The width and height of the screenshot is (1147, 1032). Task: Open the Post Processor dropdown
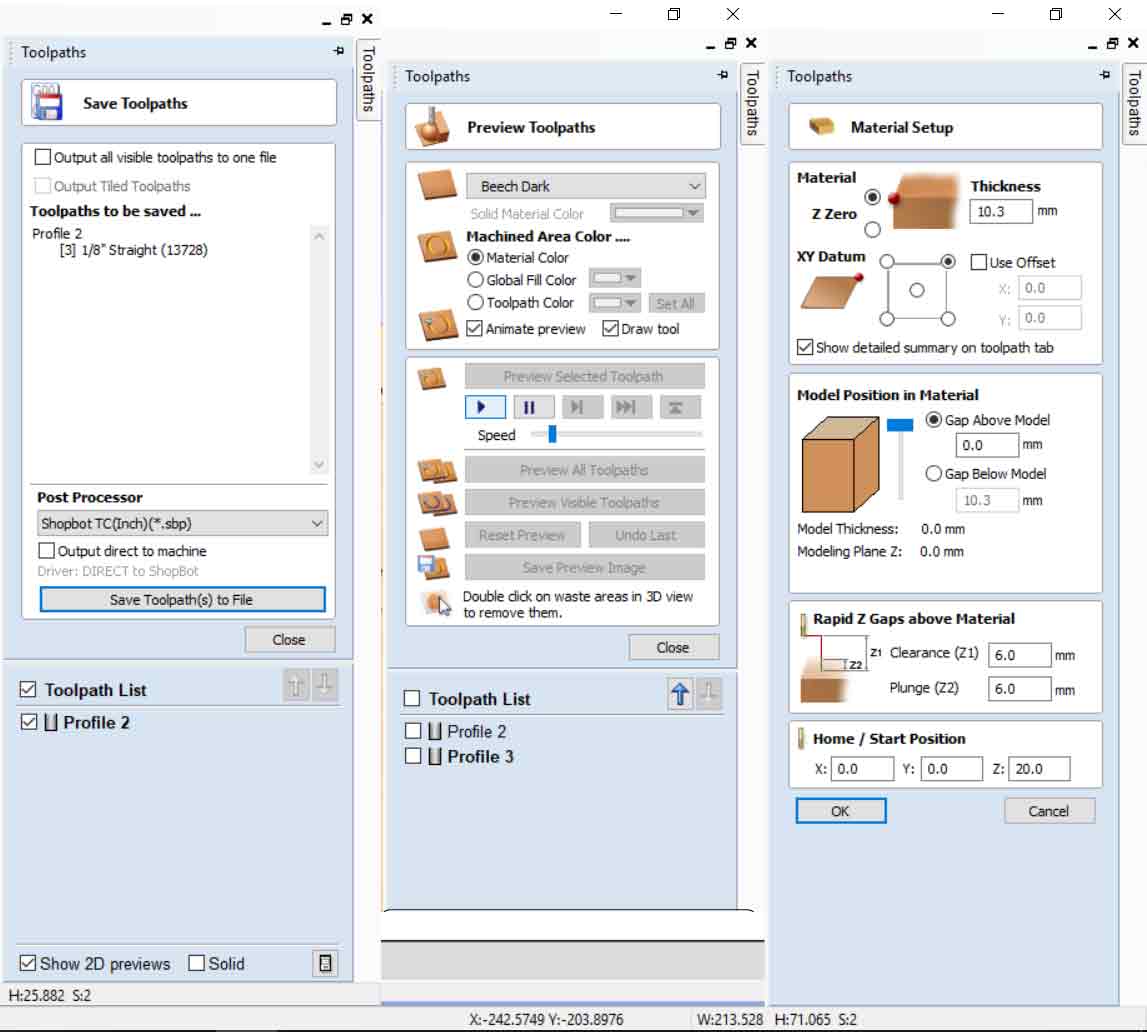[182, 524]
